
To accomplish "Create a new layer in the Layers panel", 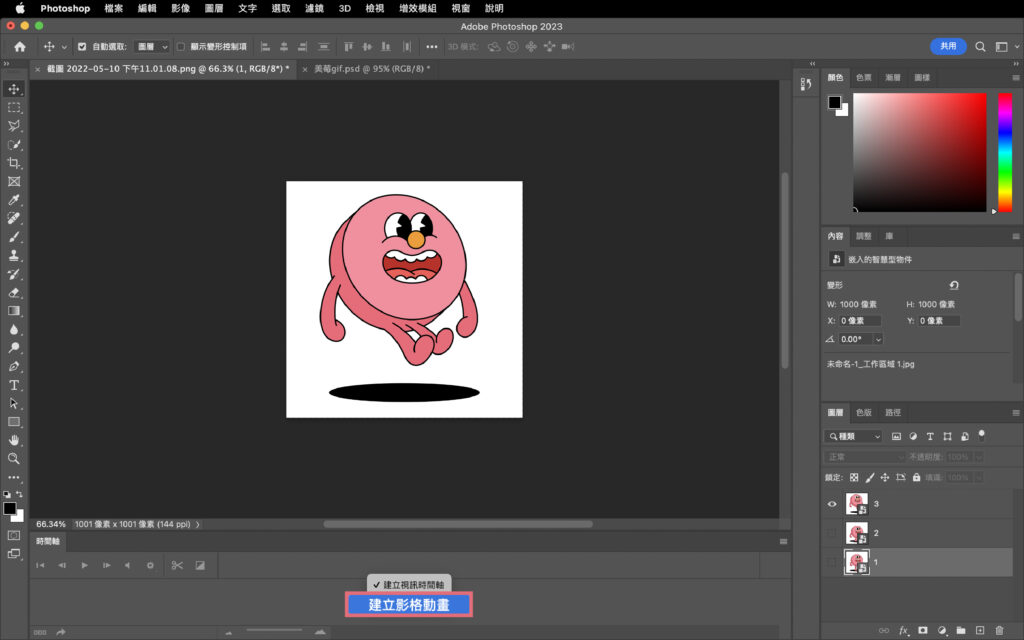I will pos(980,630).
